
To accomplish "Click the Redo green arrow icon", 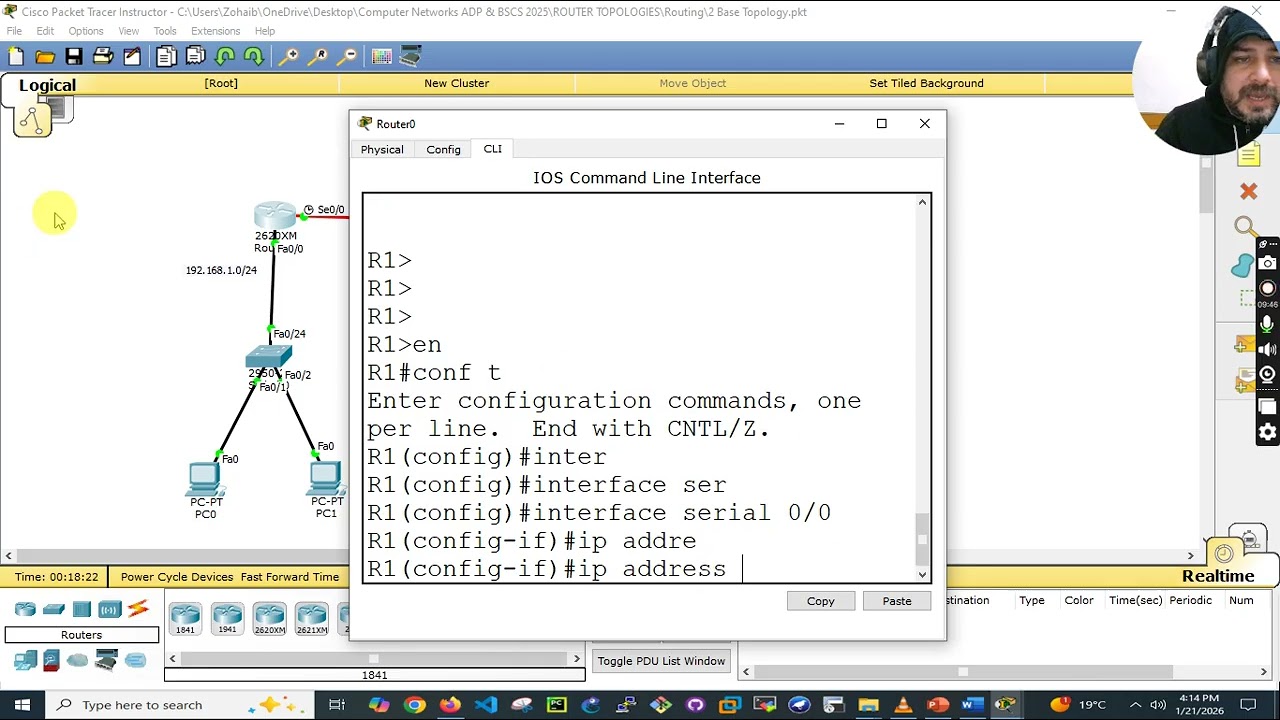I will 254,57.
